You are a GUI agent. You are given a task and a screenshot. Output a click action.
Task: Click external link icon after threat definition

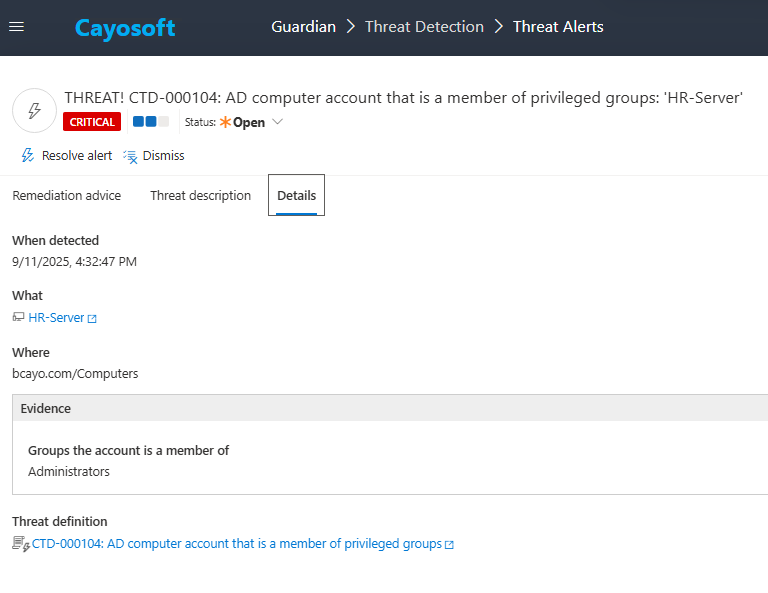pos(449,545)
